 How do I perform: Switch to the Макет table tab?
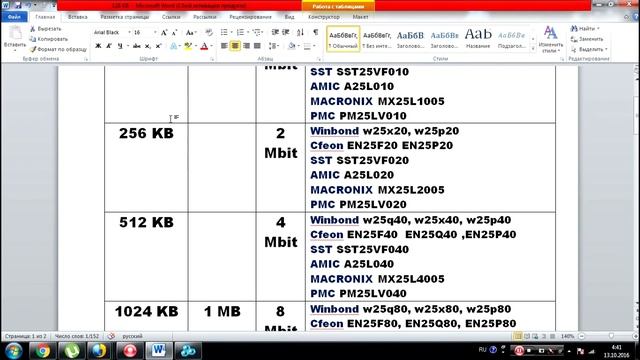[360, 17]
